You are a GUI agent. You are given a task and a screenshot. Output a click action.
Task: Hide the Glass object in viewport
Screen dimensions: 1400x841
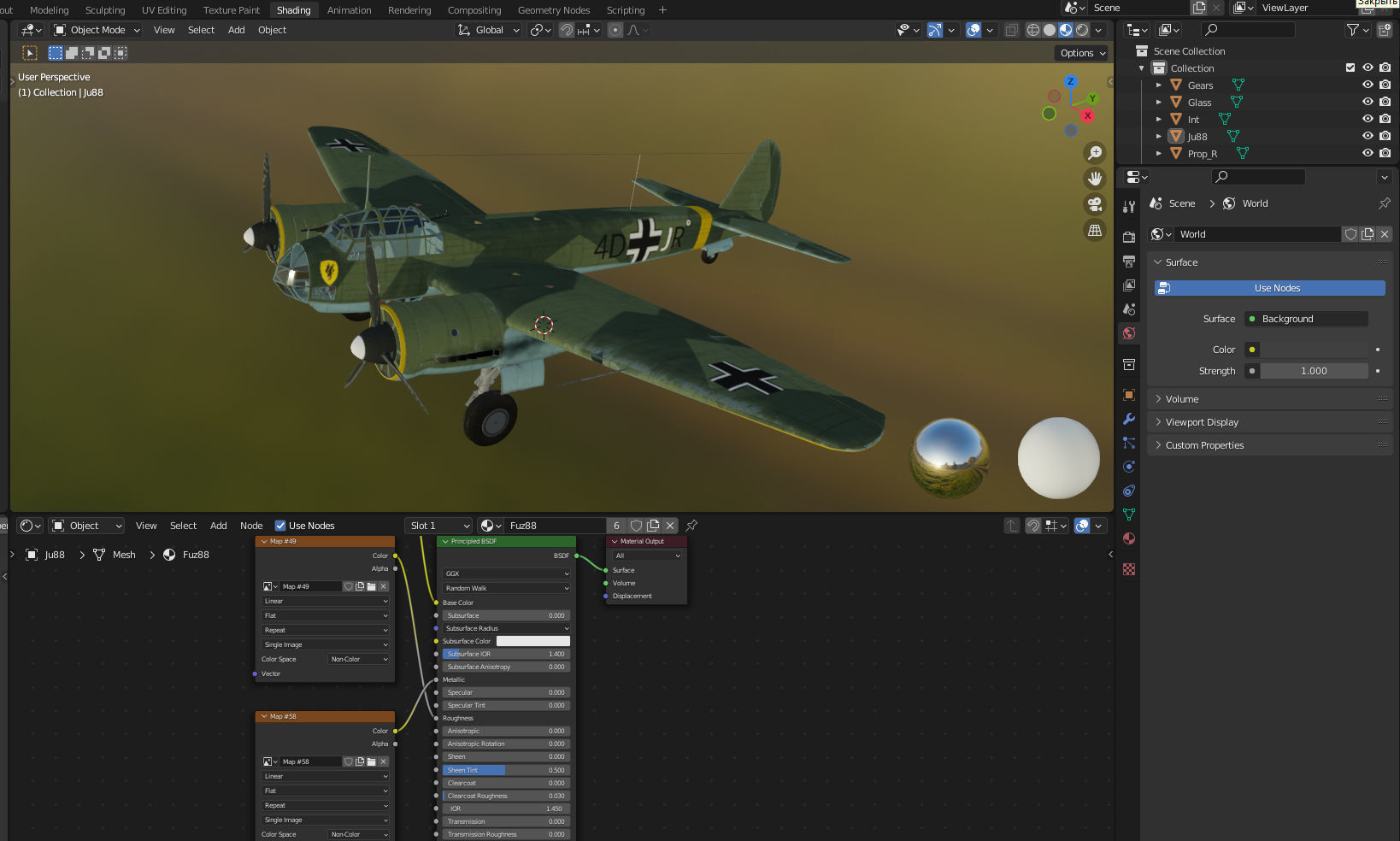(x=1368, y=103)
